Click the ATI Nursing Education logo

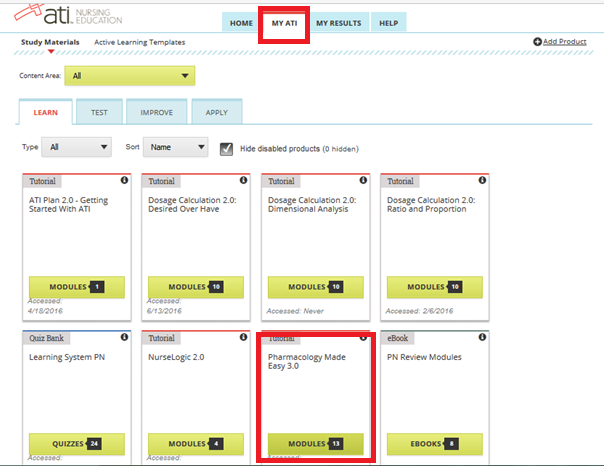68,15
